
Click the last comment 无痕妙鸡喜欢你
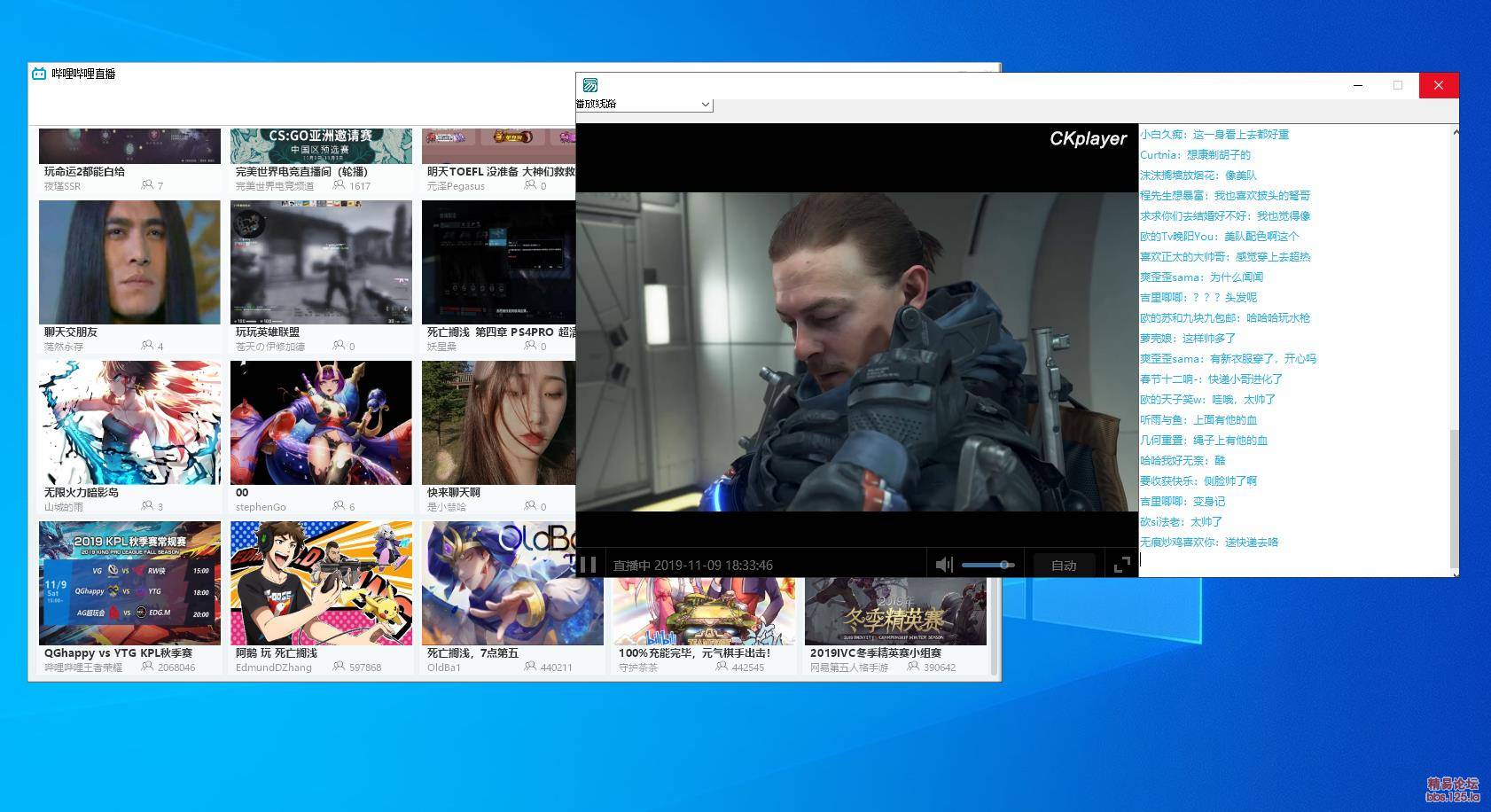[1209, 543]
